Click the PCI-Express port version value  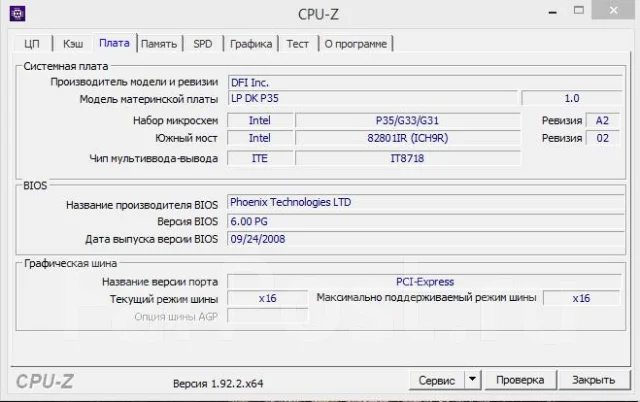(x=424, y=282)
